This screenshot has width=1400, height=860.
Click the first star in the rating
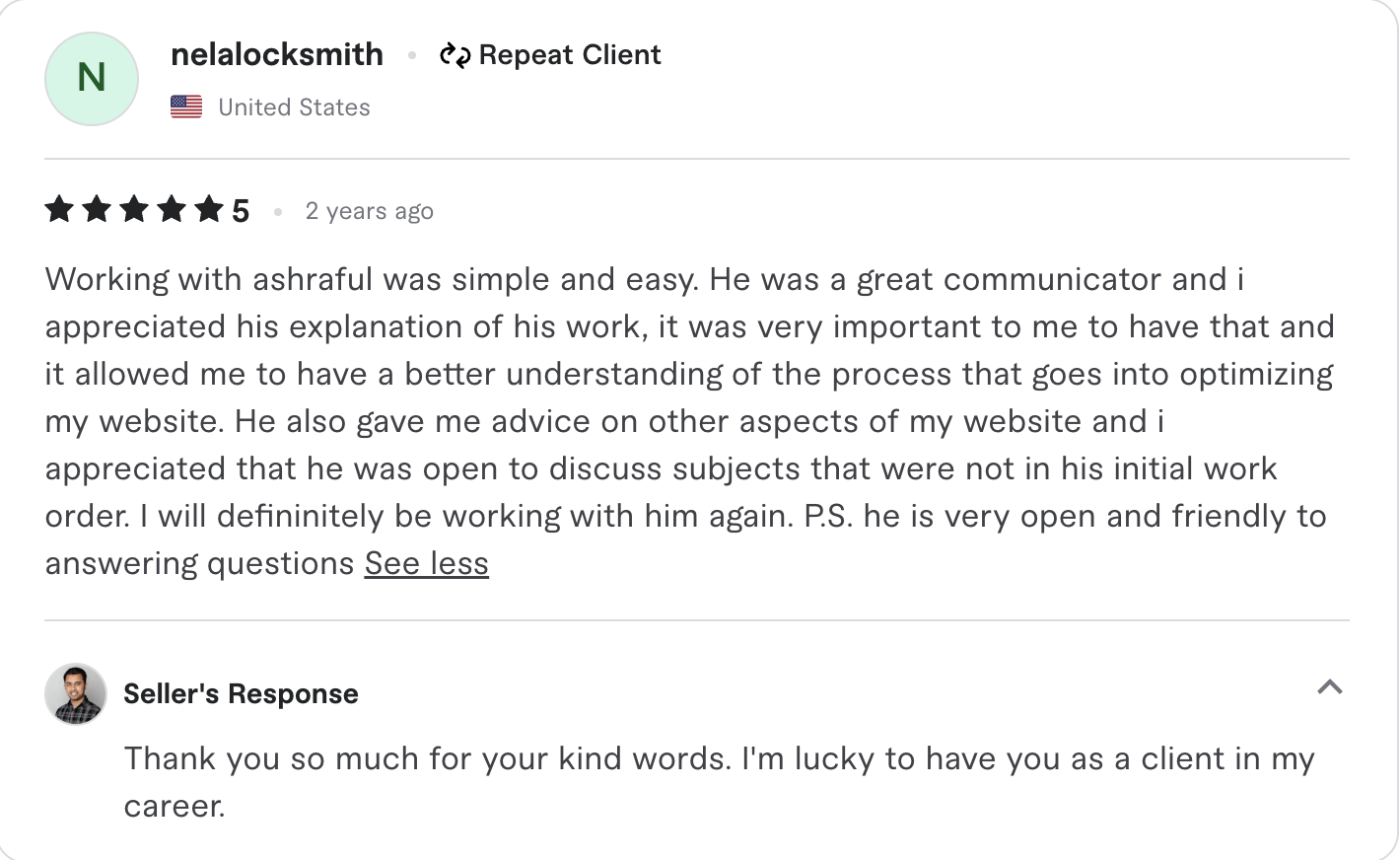click(58, 209)
